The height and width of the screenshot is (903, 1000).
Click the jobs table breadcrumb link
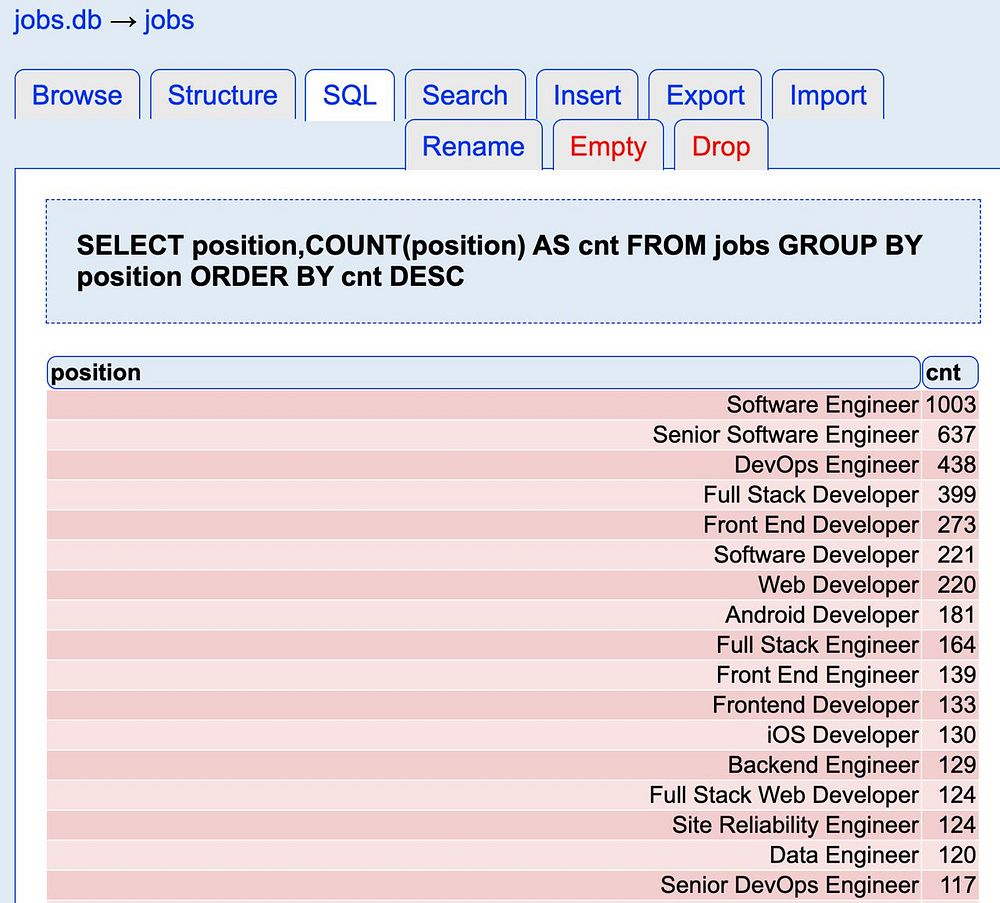pos(169,21)
